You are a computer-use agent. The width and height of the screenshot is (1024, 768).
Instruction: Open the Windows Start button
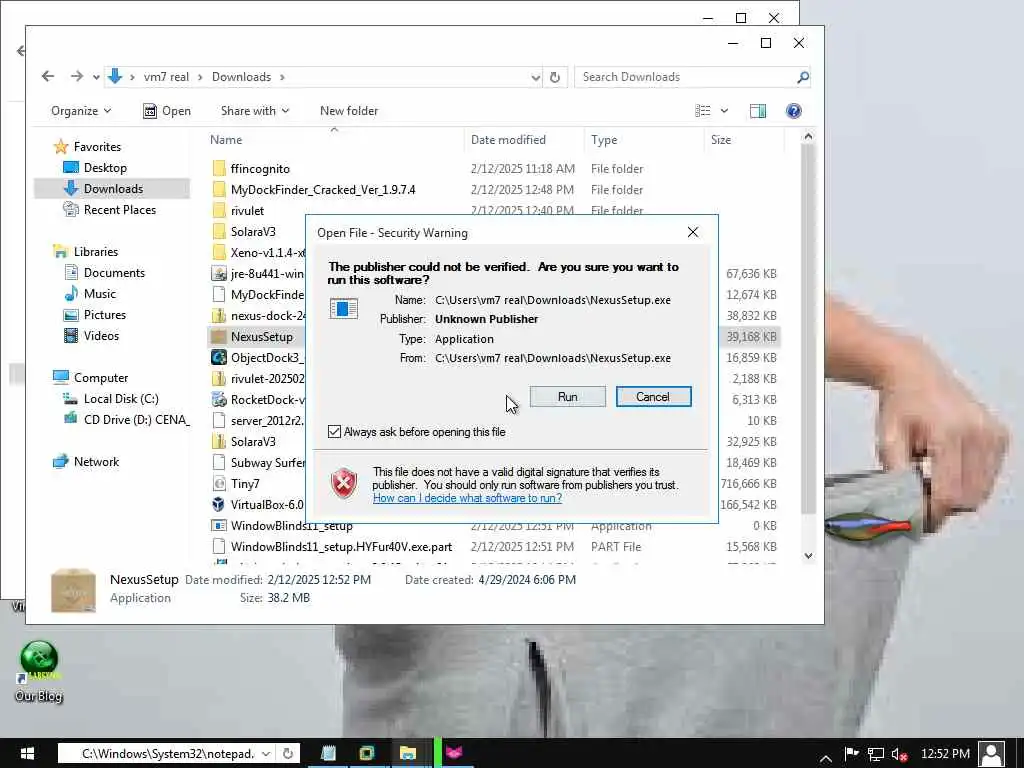pyautogui.click(x=27, y=753)
